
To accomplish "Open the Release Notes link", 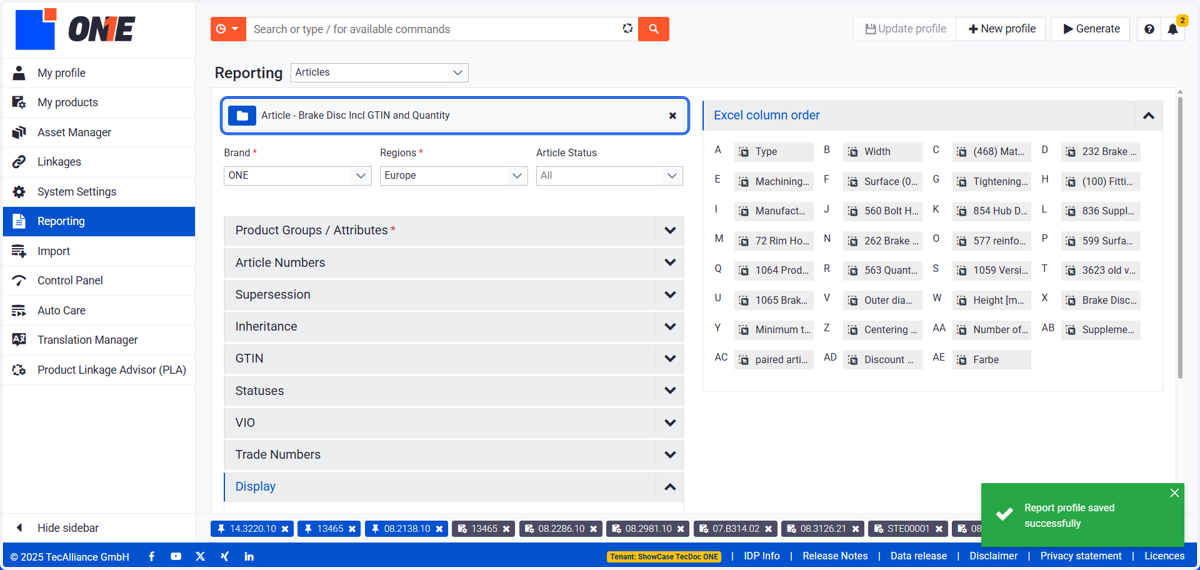I will click(835, 556).
